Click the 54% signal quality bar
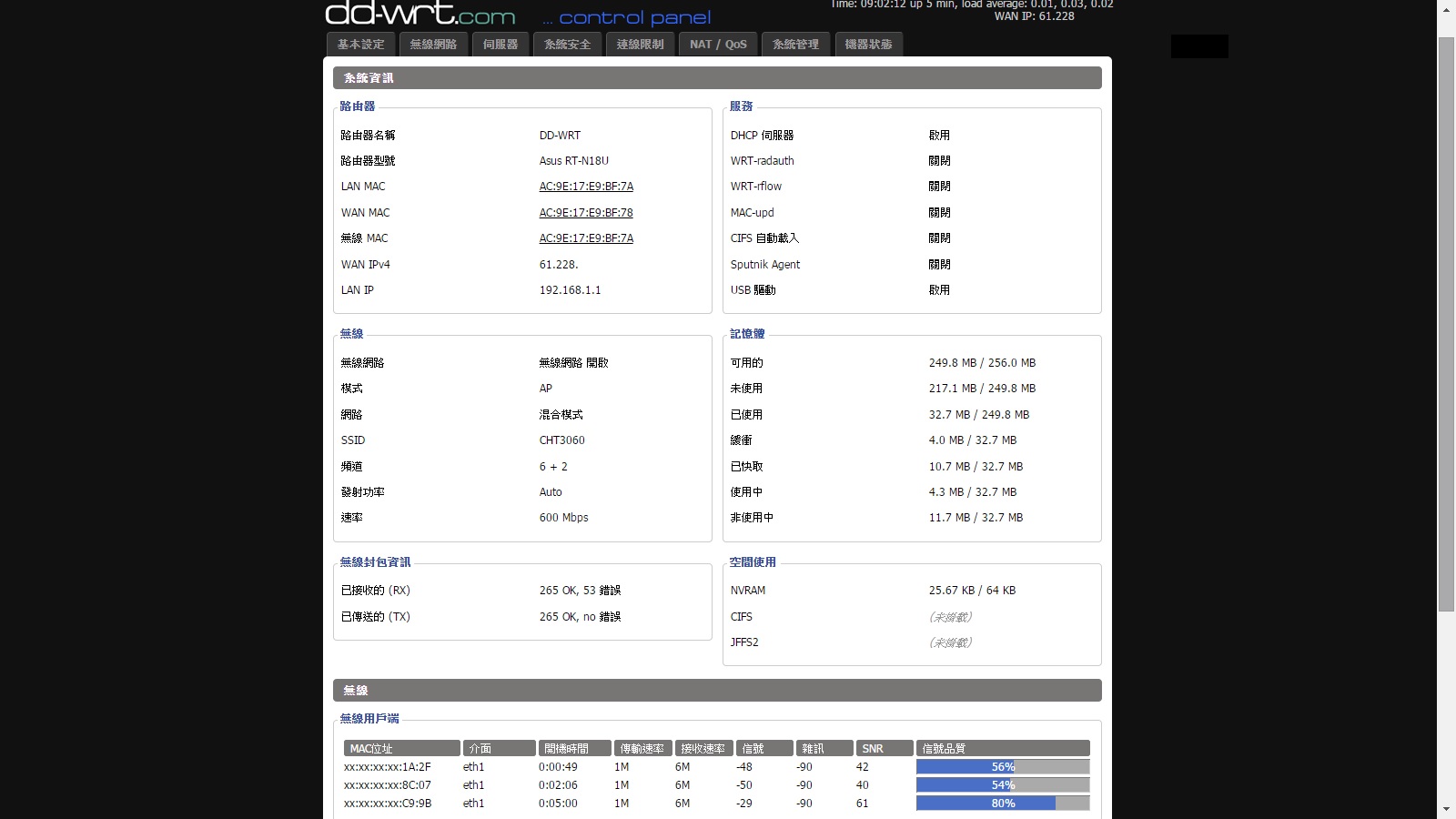 point(1003,785)
